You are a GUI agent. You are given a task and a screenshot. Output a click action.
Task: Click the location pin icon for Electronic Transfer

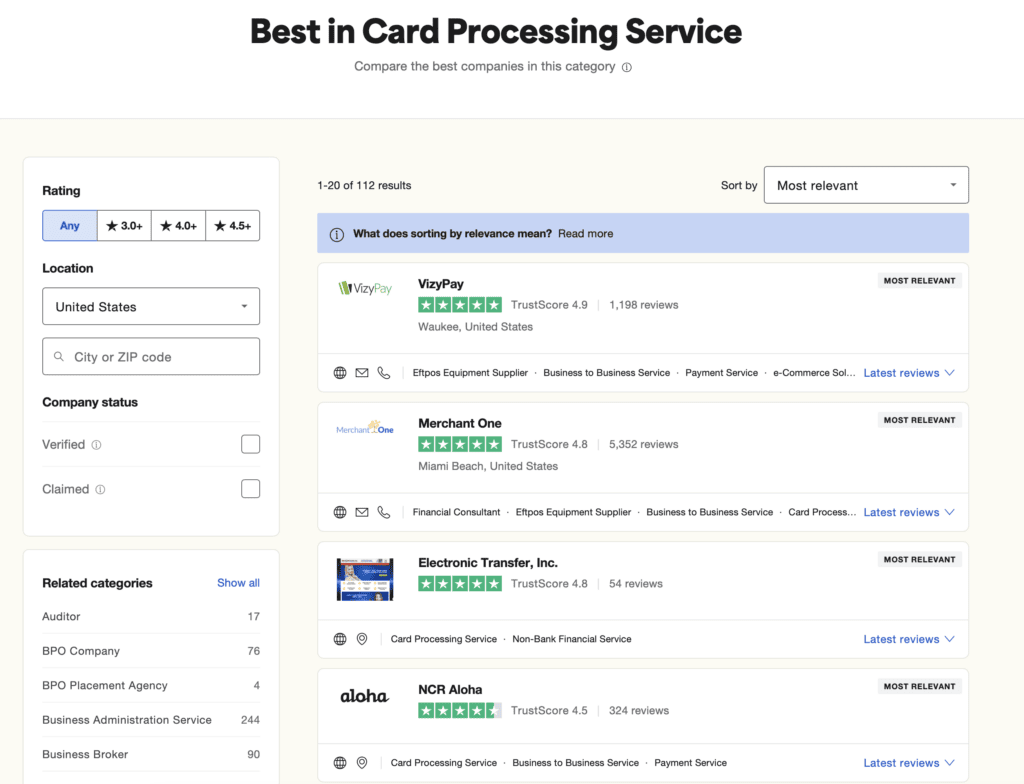pyautogui.click(x=362, y=639)
